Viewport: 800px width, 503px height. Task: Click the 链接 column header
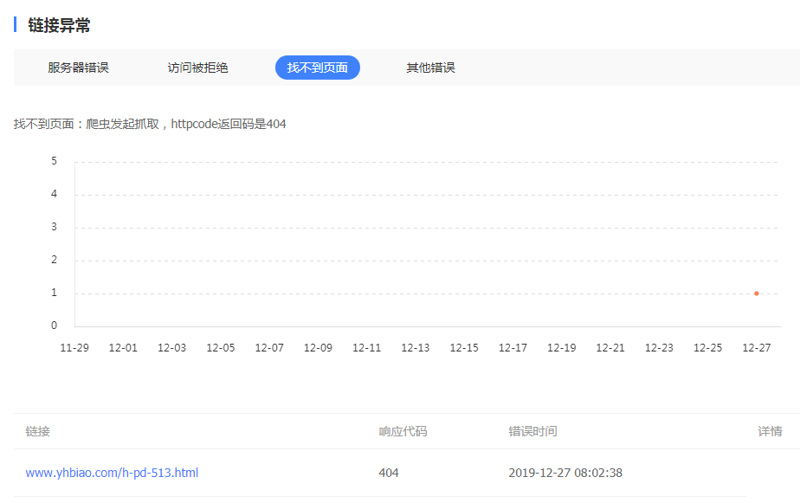pos(38,432)
